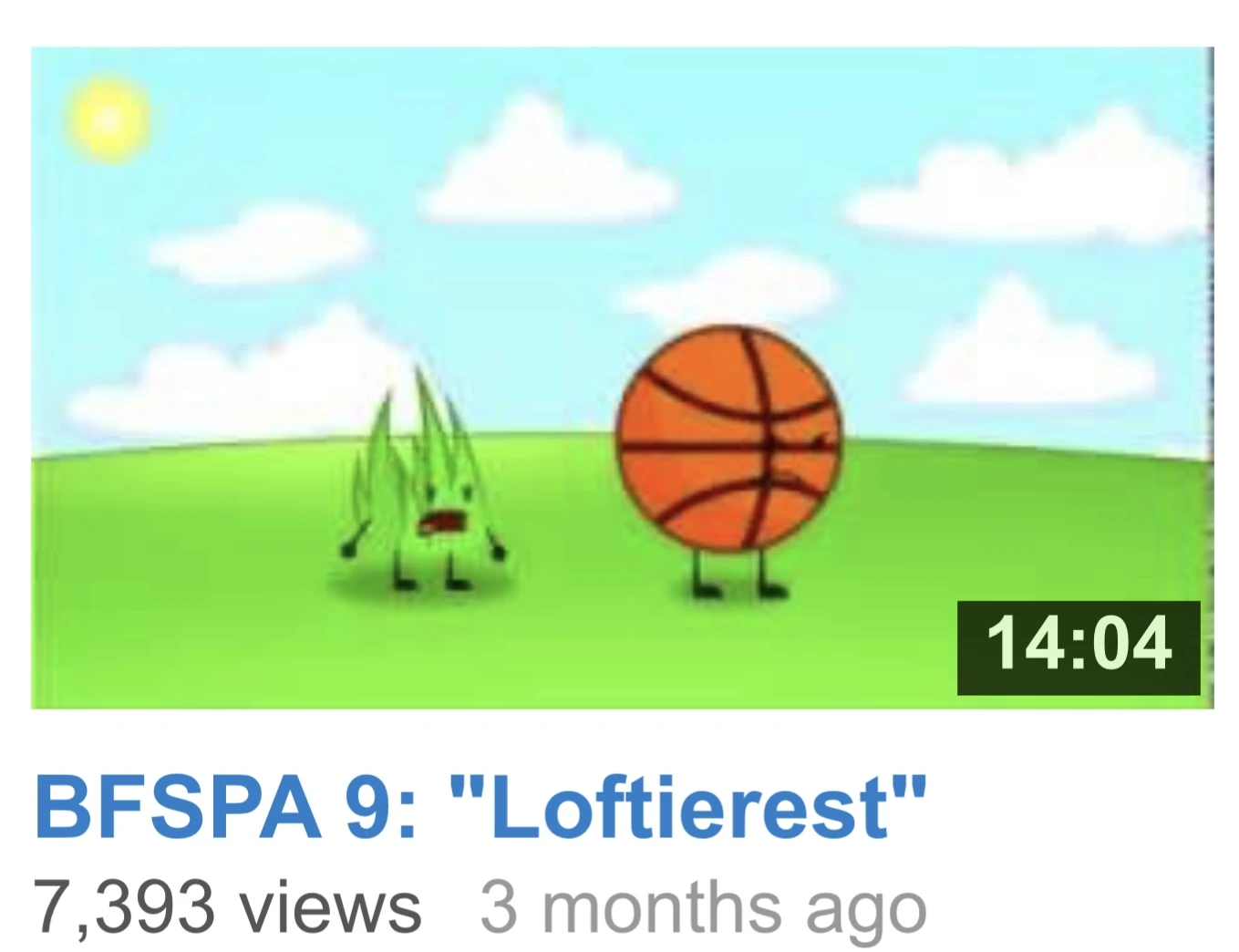This screenshot has height=952, width=1239.
Task: Click the small cloud below the sun
Action: coord(257,241)
